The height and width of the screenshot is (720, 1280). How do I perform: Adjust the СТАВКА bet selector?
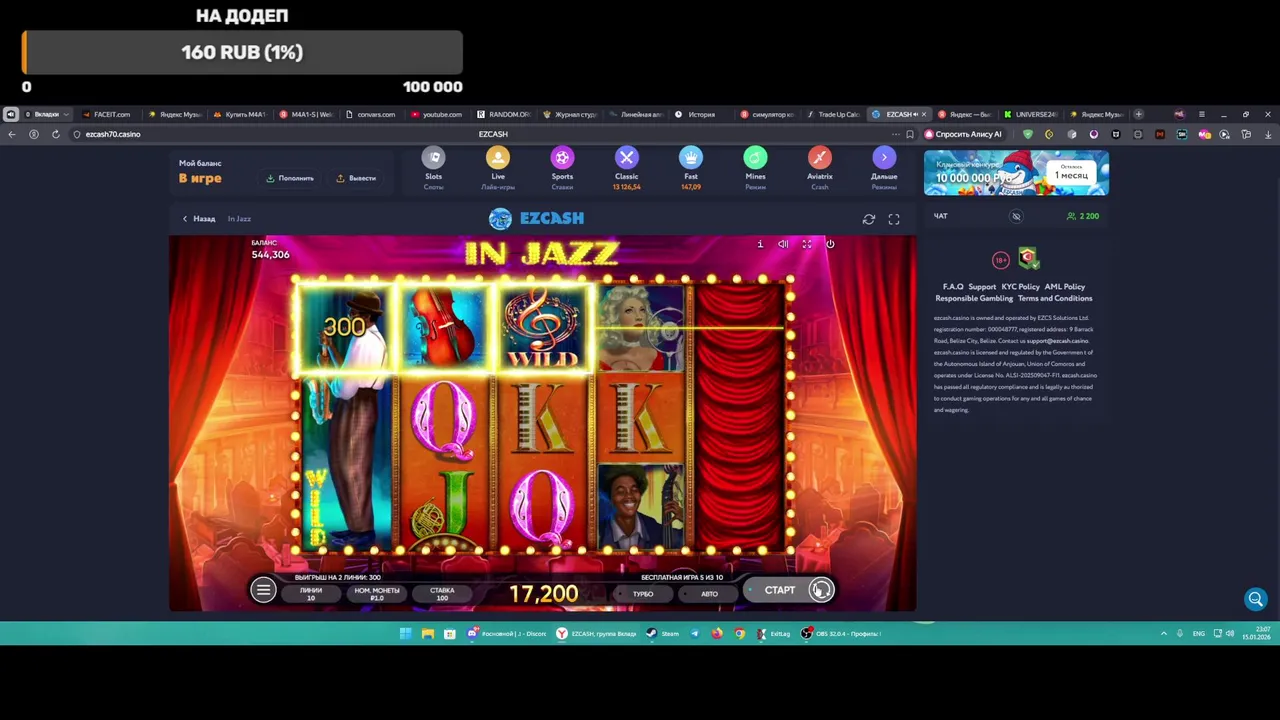[442, 593]
